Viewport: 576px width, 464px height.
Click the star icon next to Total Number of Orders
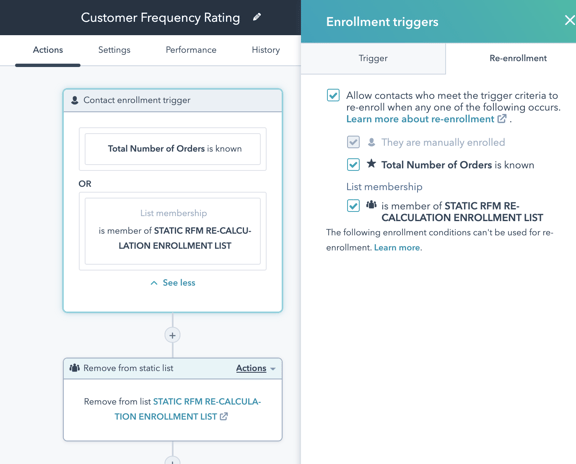371,163
